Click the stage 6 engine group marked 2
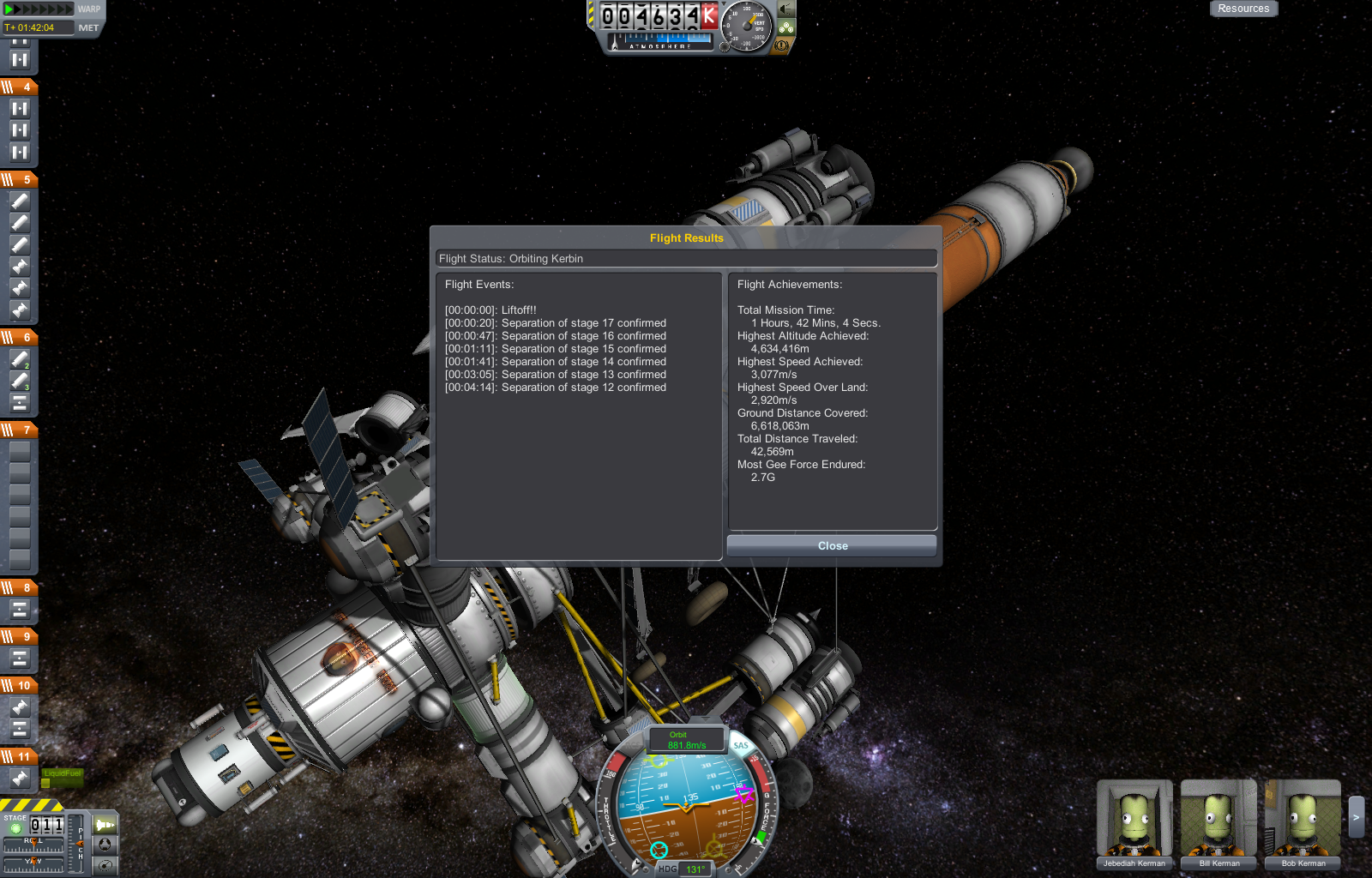This screenshot has width=1372, height=878. click(20, 359)
